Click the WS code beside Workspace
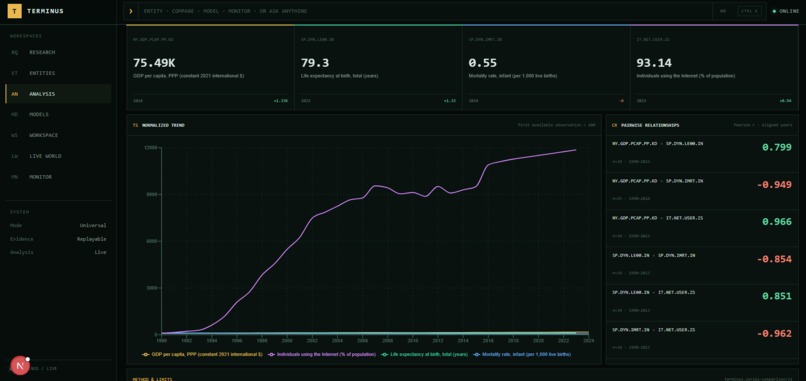This screenshot has width=806, height=381. [x=15, y=135]
